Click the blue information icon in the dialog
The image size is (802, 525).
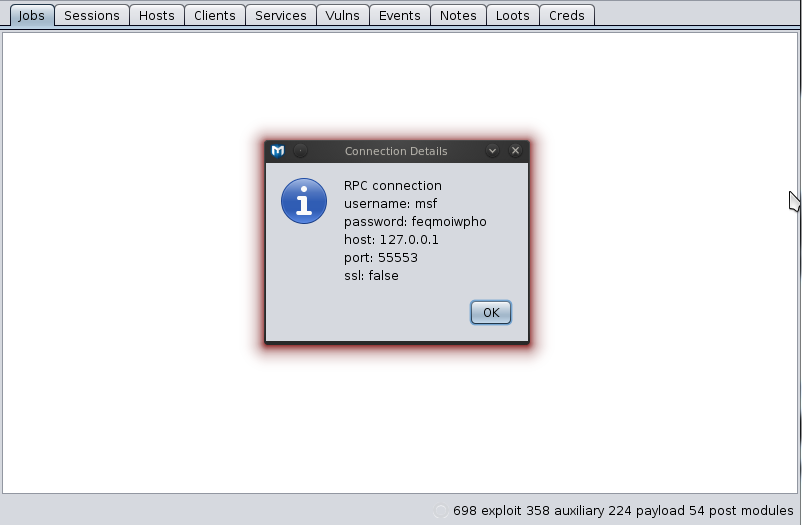click(304, 201)
